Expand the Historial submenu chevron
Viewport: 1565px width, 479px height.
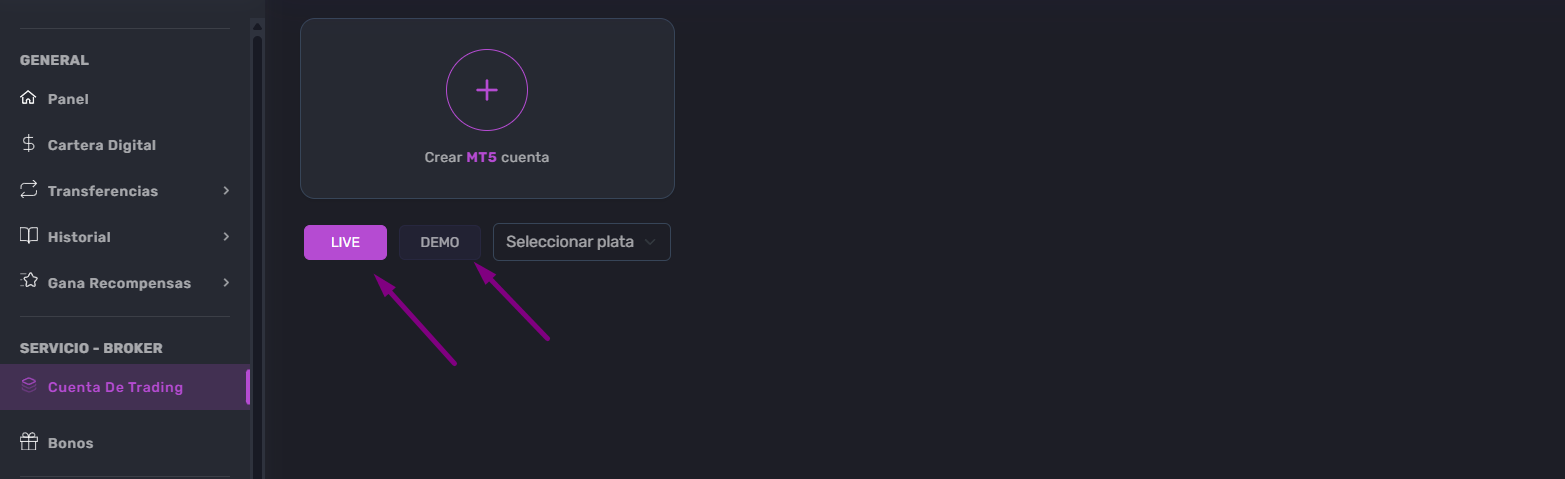pos(226,236)
